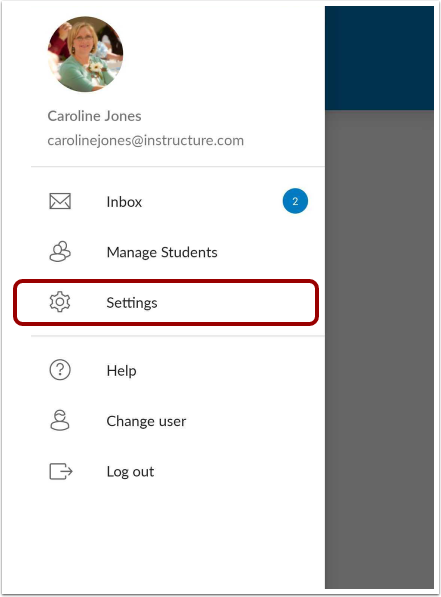441x597 pixels.
Task: Click the Settings gear icon
Action: pyautogui.click(x=60, y=302)
